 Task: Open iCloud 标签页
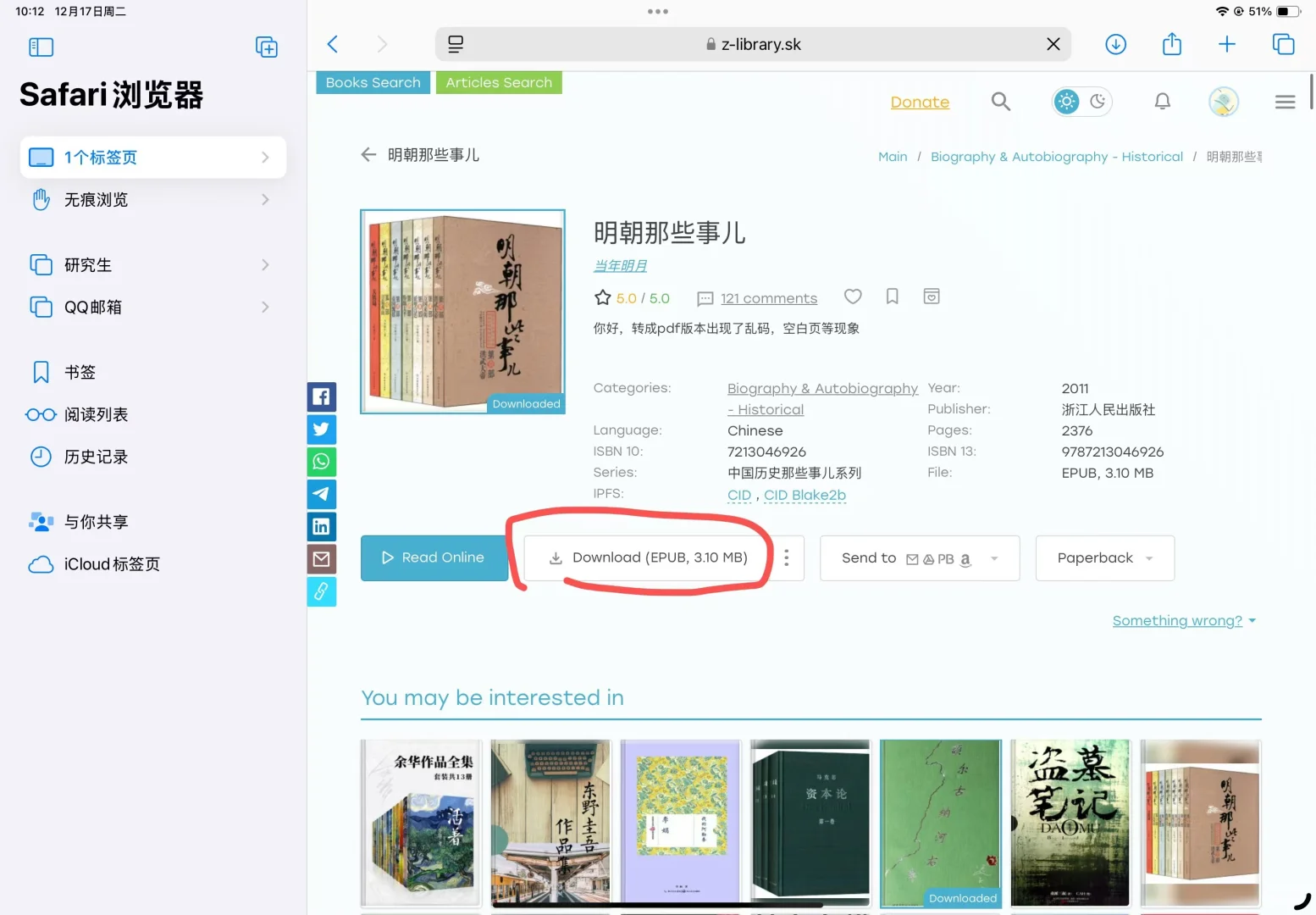pos(153,564)
